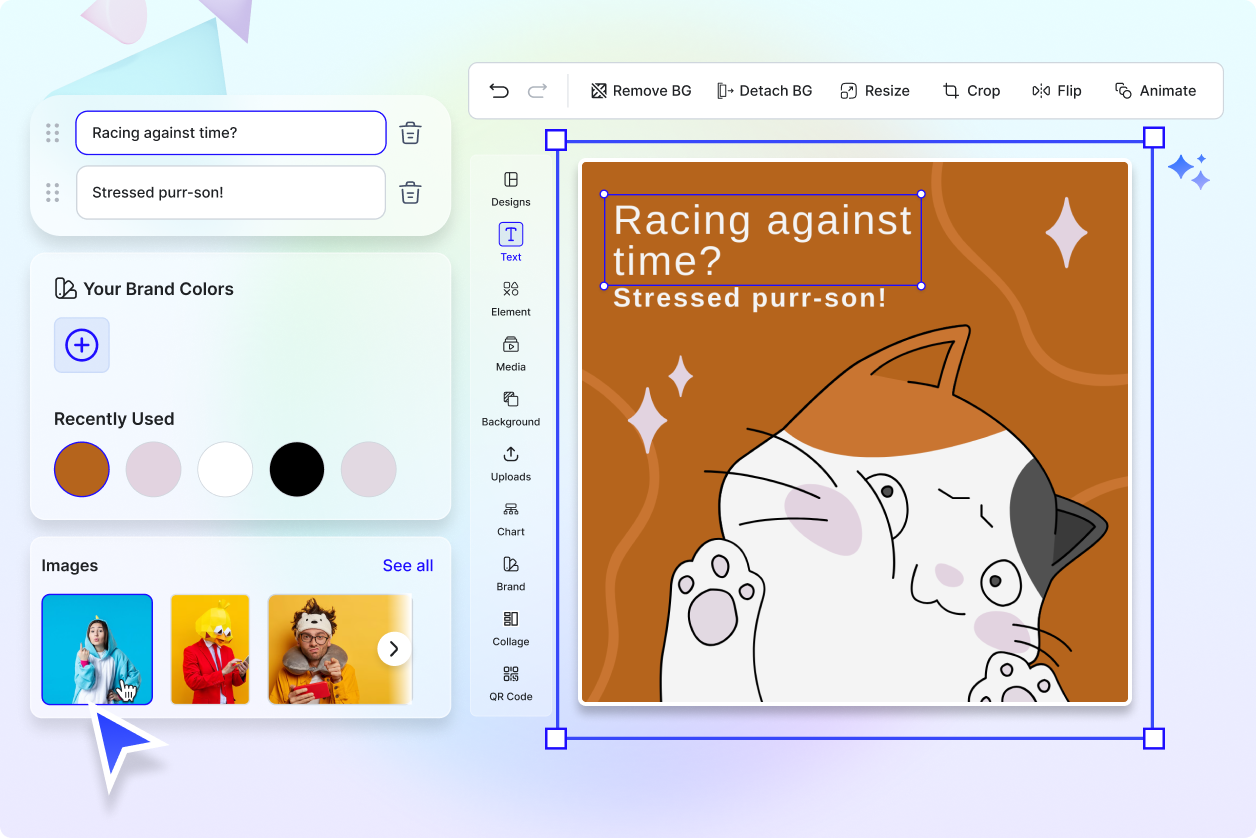Click Remove BG in the toolbar

click(640, 90)
